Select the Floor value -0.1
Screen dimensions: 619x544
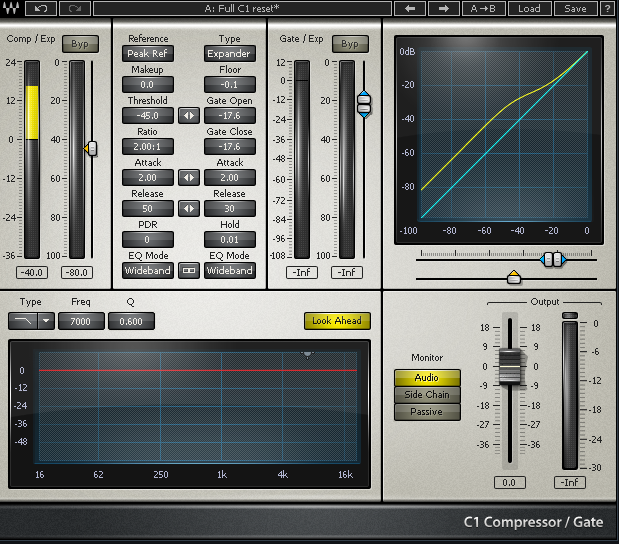pyautogui.click(x=230, y=84)
